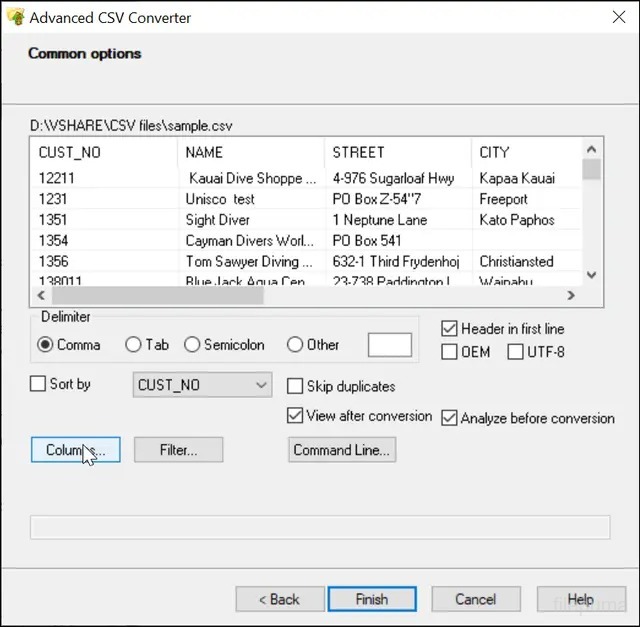Enable the OEM encoding checkbox

tap(449, 352)
